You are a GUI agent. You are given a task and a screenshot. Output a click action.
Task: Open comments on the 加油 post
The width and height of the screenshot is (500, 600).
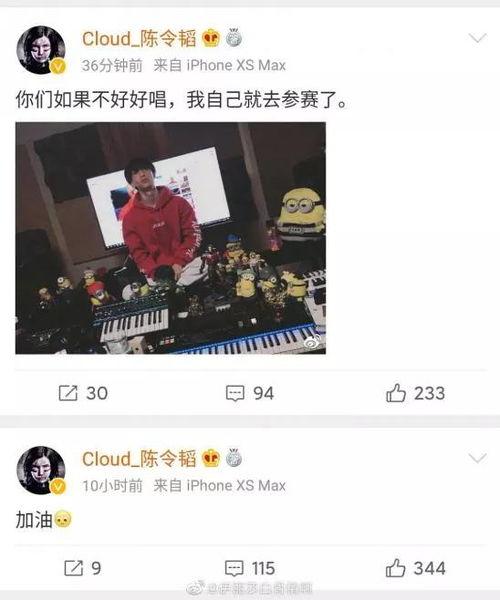(234, 568)
